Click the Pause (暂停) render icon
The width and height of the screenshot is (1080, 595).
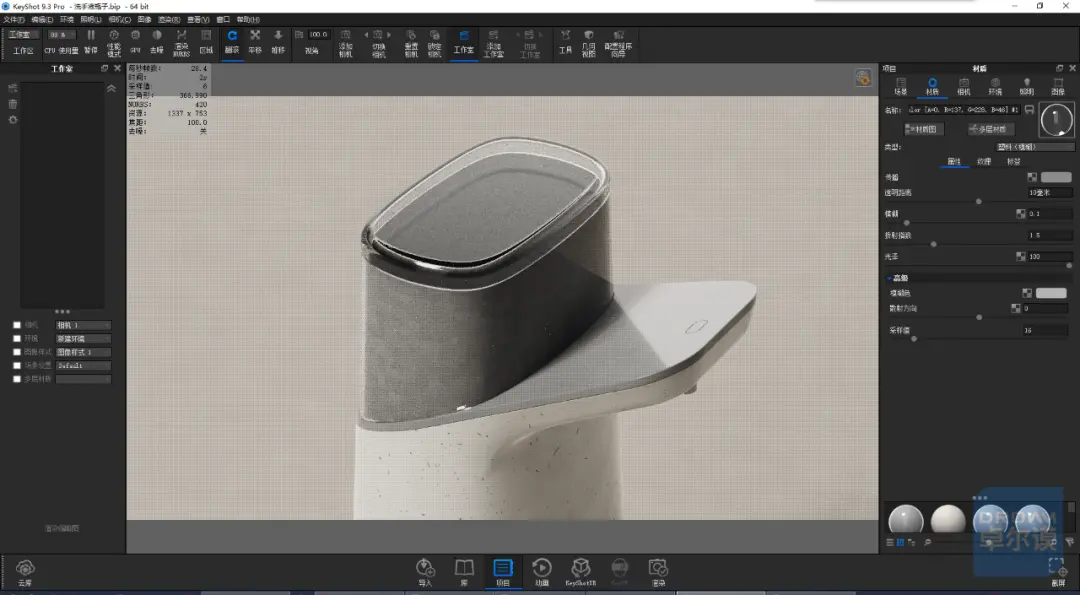91,43
